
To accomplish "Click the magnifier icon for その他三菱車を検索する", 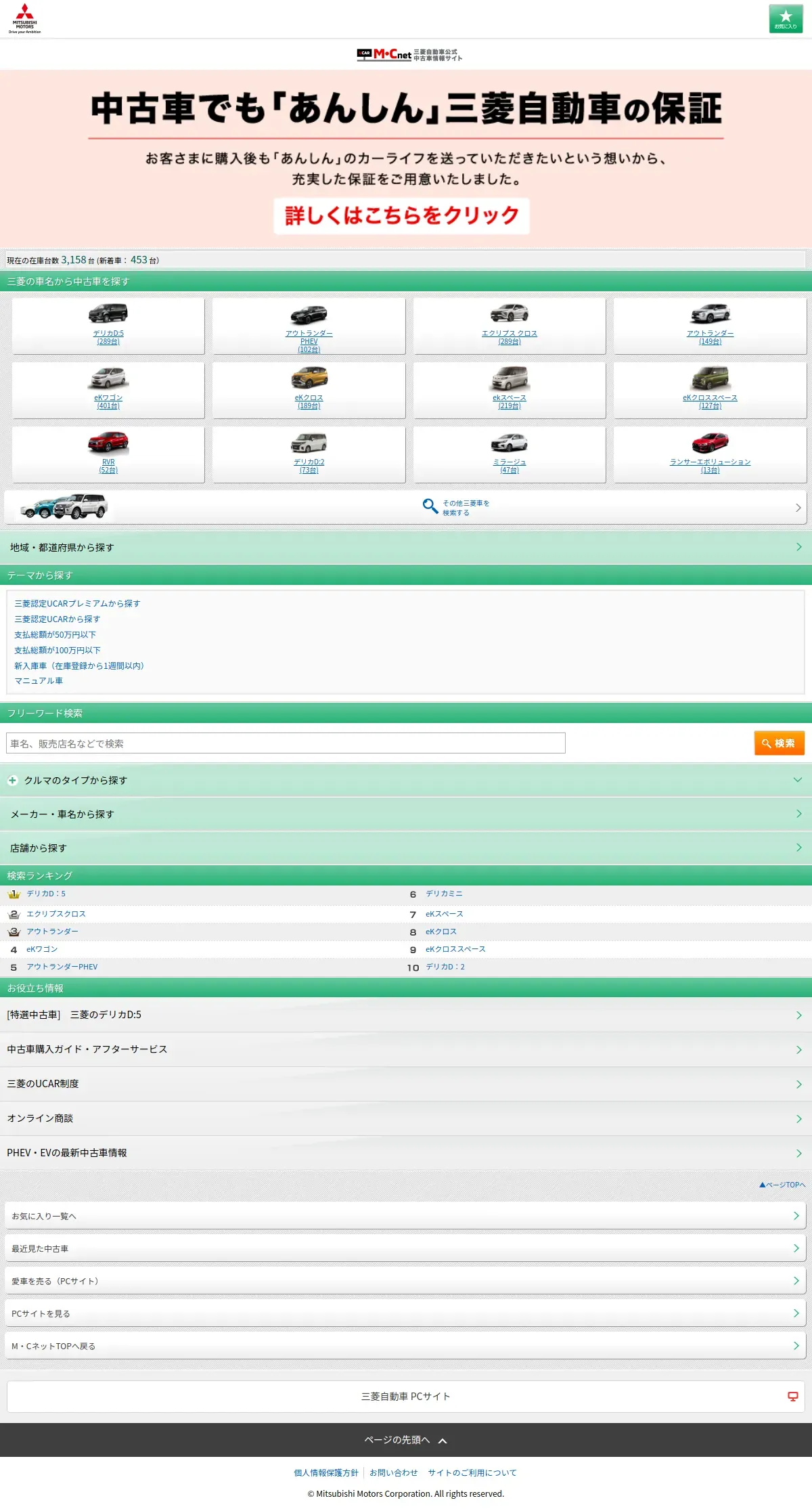I will [430, 506].
